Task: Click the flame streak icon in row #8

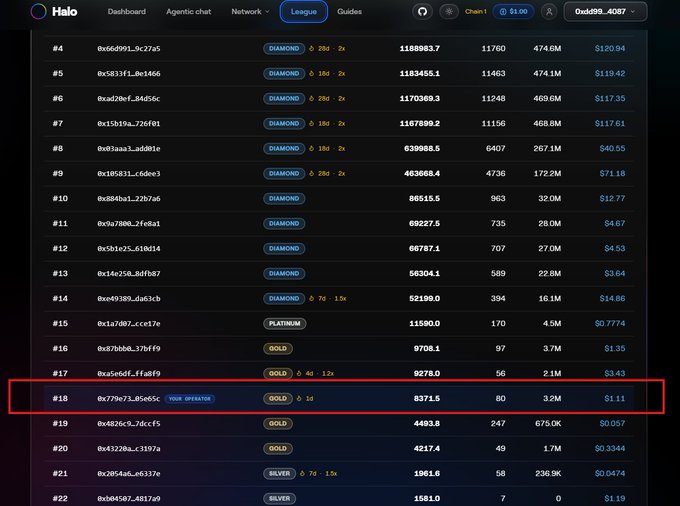Action: [311, 148]
